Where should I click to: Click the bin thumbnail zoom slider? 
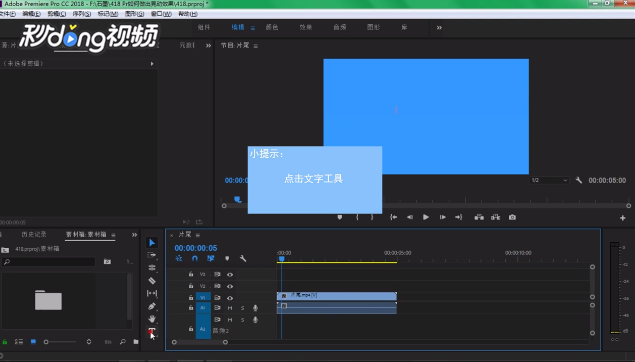(x=60, y=342)
